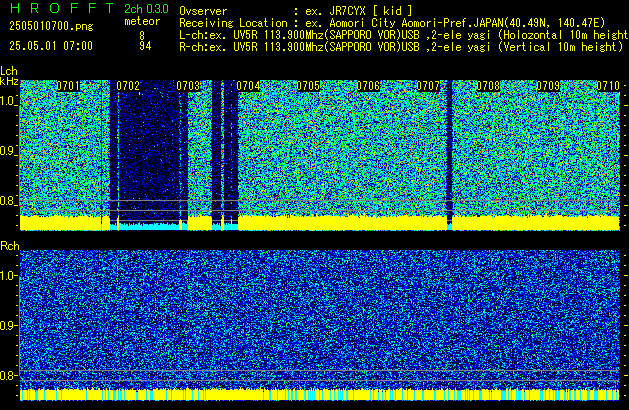
Task: Click the meteor count value '8'
Action: pyautogui.click(x=142, y=36)
